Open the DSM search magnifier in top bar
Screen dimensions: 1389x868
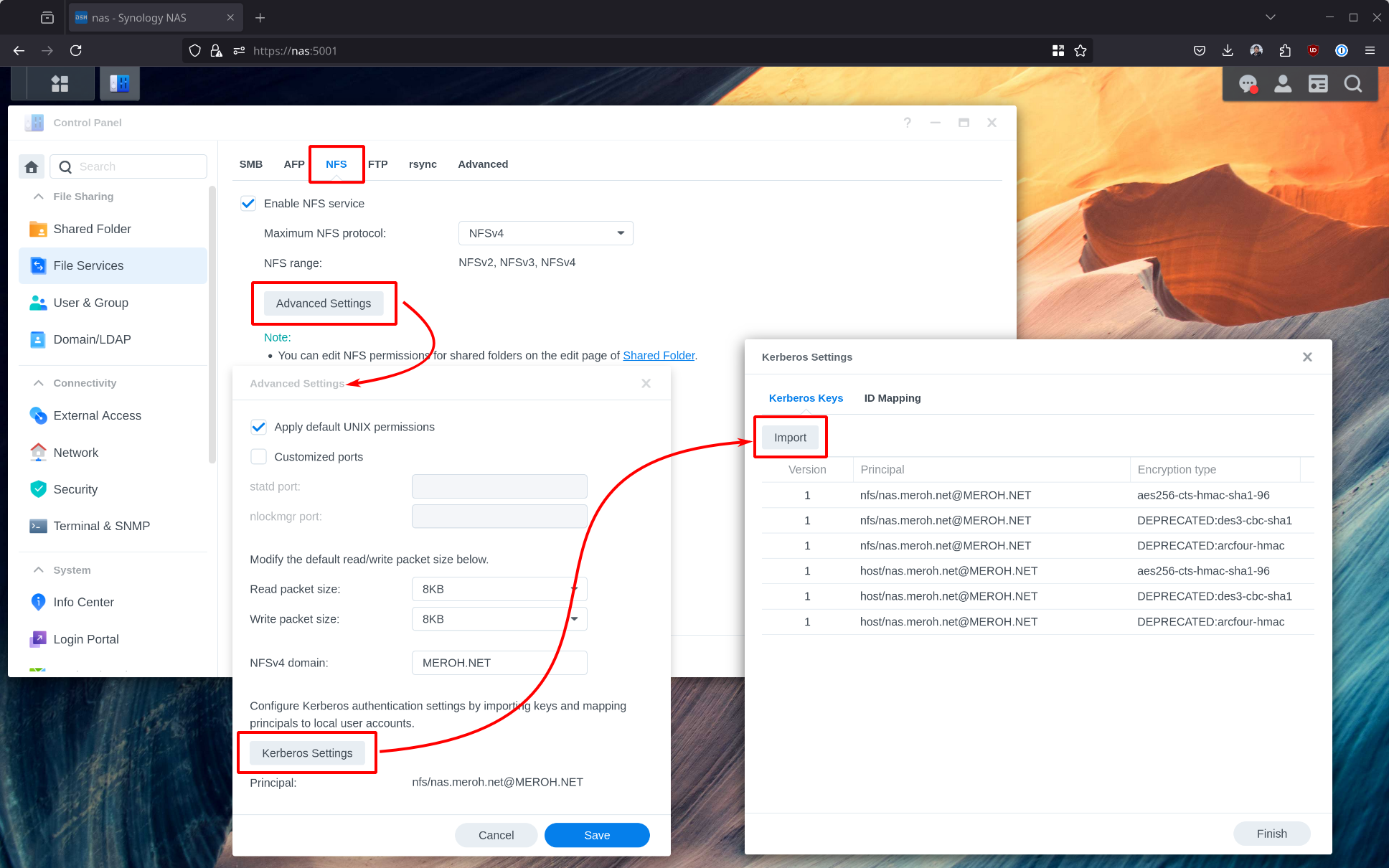click(1353, 84)
